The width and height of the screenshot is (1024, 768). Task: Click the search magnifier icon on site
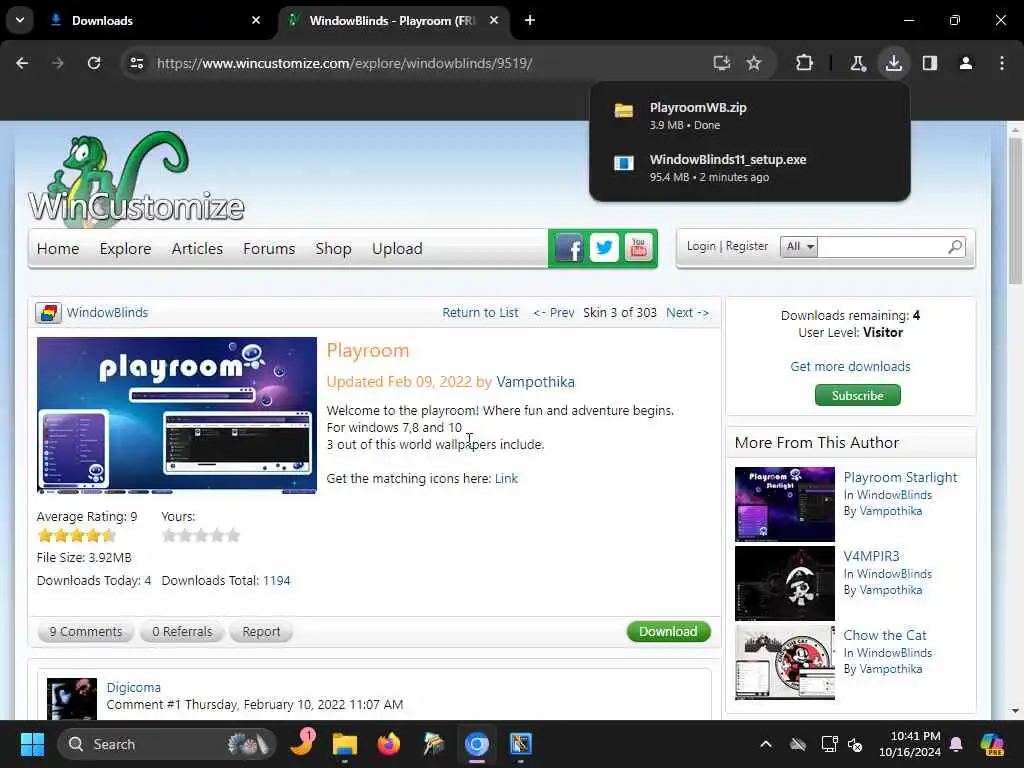click(x=955, y=247)
